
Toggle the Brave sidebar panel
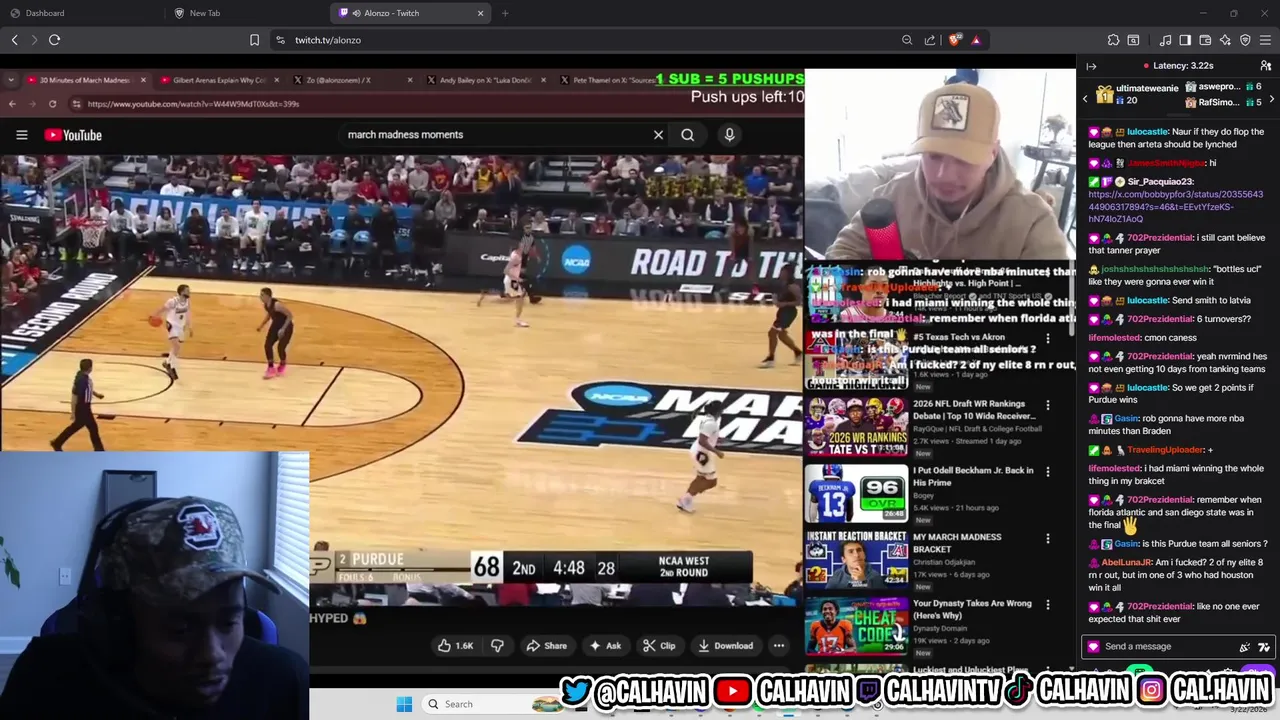tap(1185, 40)
